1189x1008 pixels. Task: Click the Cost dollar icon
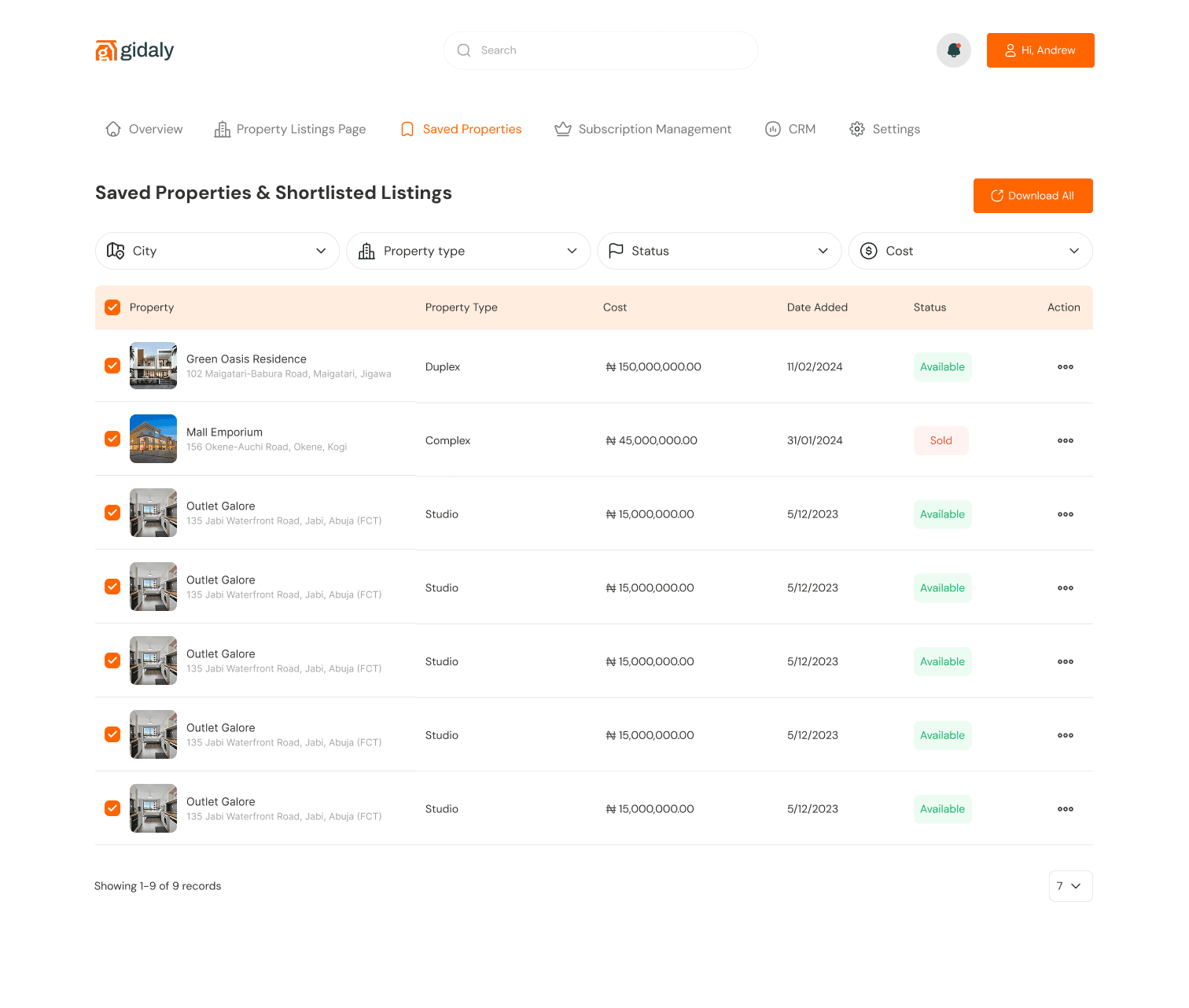click(869, 251)
